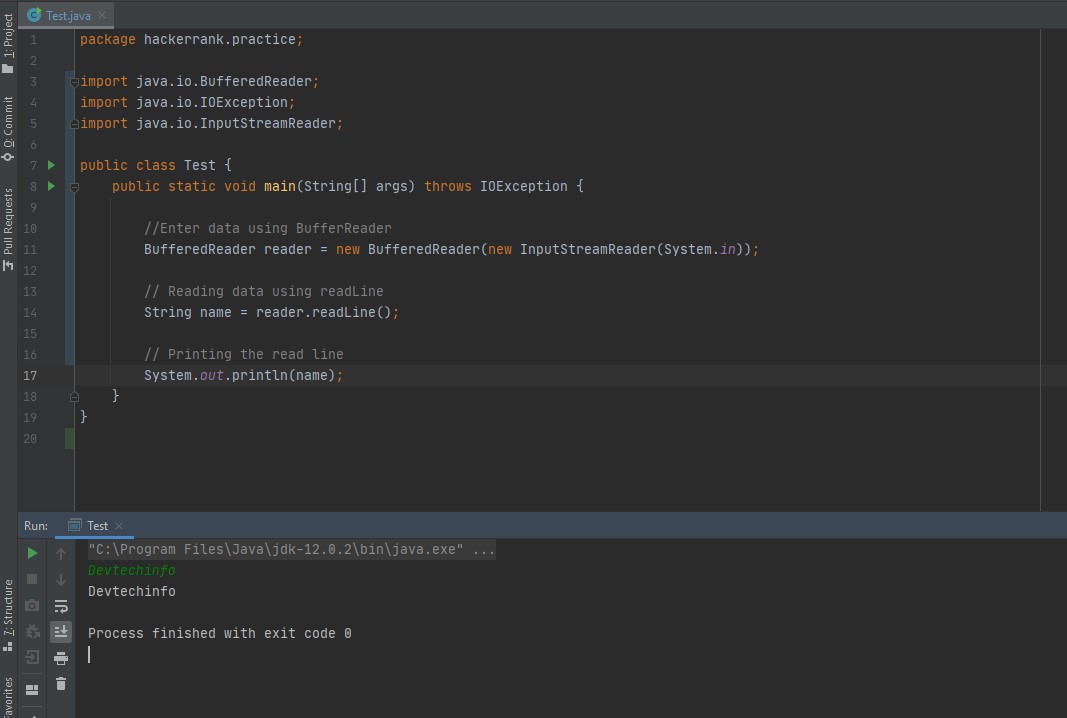Run main method via line 8 gutter icon
Screen dimensions: 1067x718
click(x=50, y=186)
